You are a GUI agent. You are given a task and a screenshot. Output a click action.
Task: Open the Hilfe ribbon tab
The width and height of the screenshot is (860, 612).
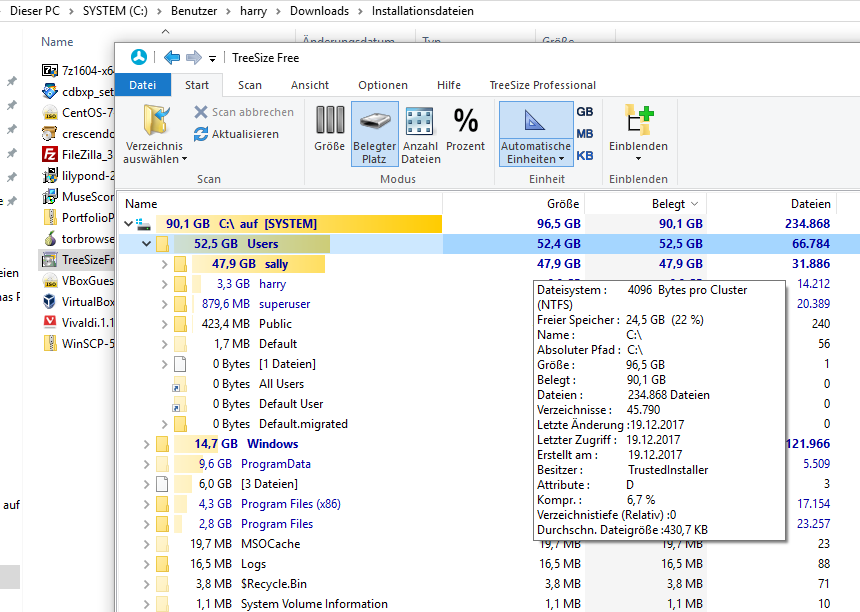(449, 85)
